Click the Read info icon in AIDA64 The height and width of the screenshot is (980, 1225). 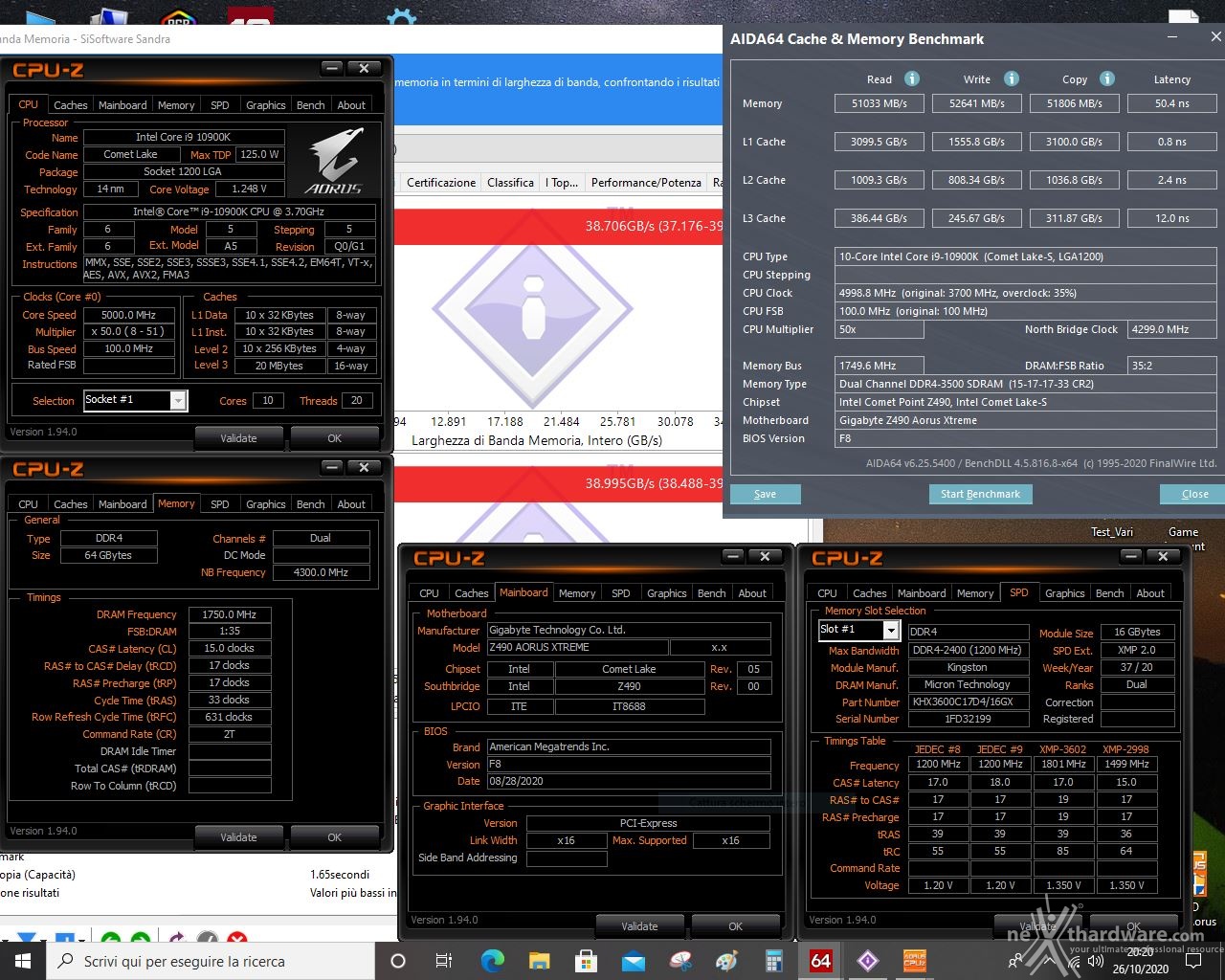pos(912,78)
